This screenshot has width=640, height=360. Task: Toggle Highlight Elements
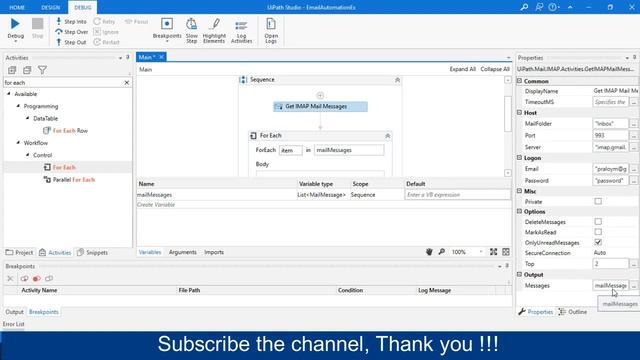tap(214, 30)
